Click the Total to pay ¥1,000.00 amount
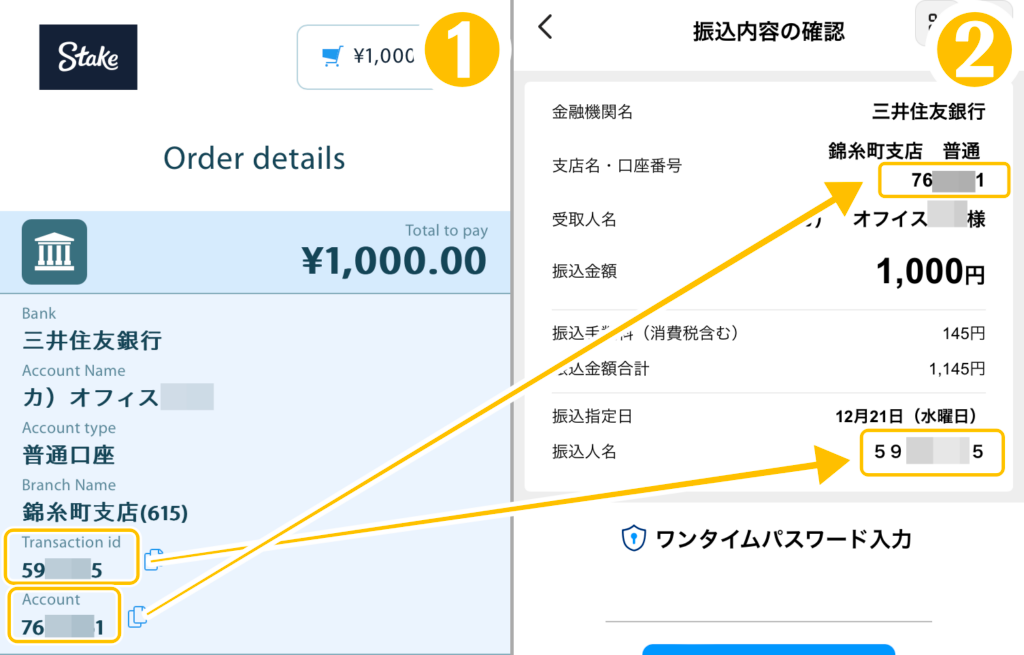The image size is (1024, 655). click(x=394, y=261)
